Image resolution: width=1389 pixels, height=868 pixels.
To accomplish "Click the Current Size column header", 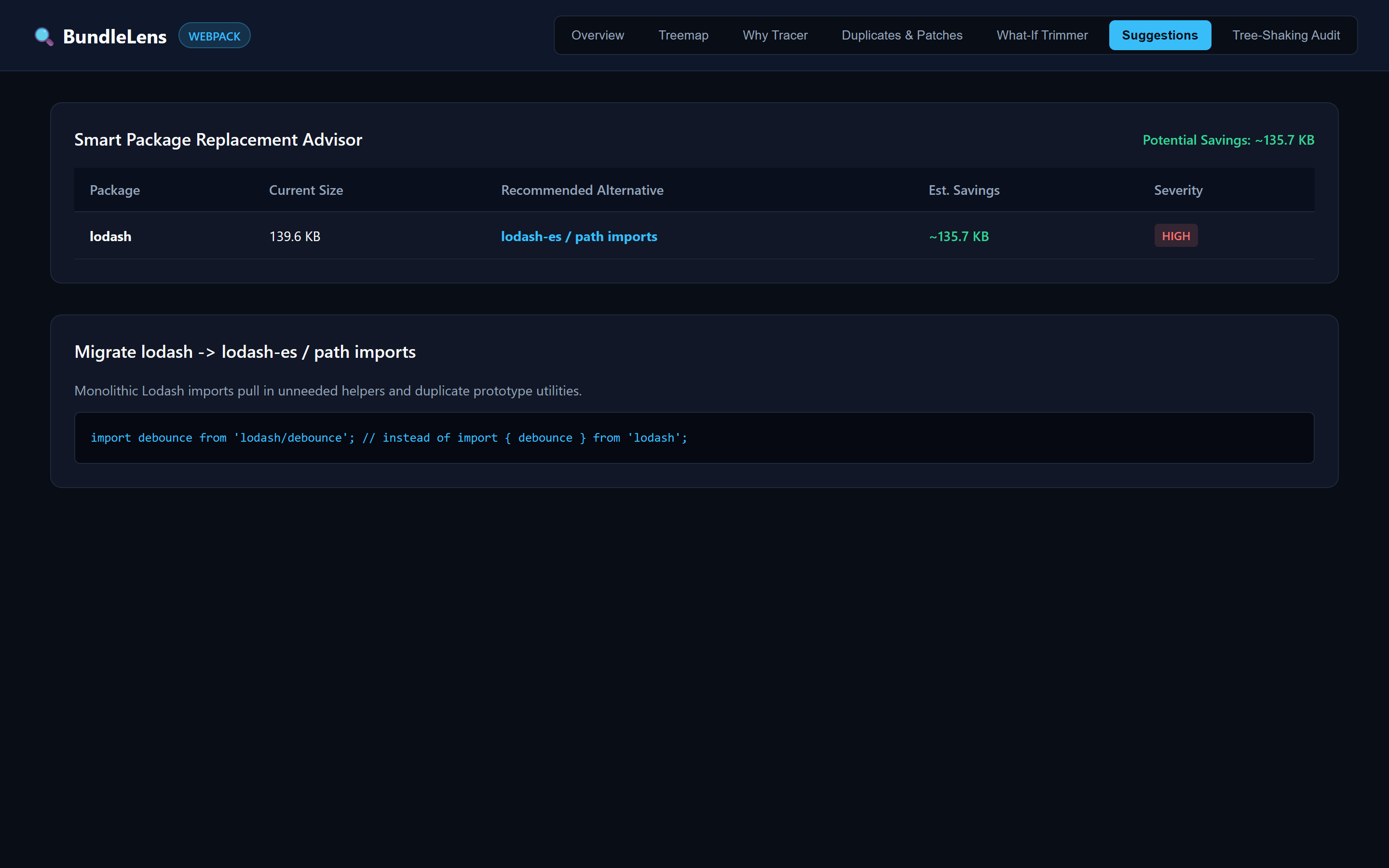I will click(x=306, y=190).
